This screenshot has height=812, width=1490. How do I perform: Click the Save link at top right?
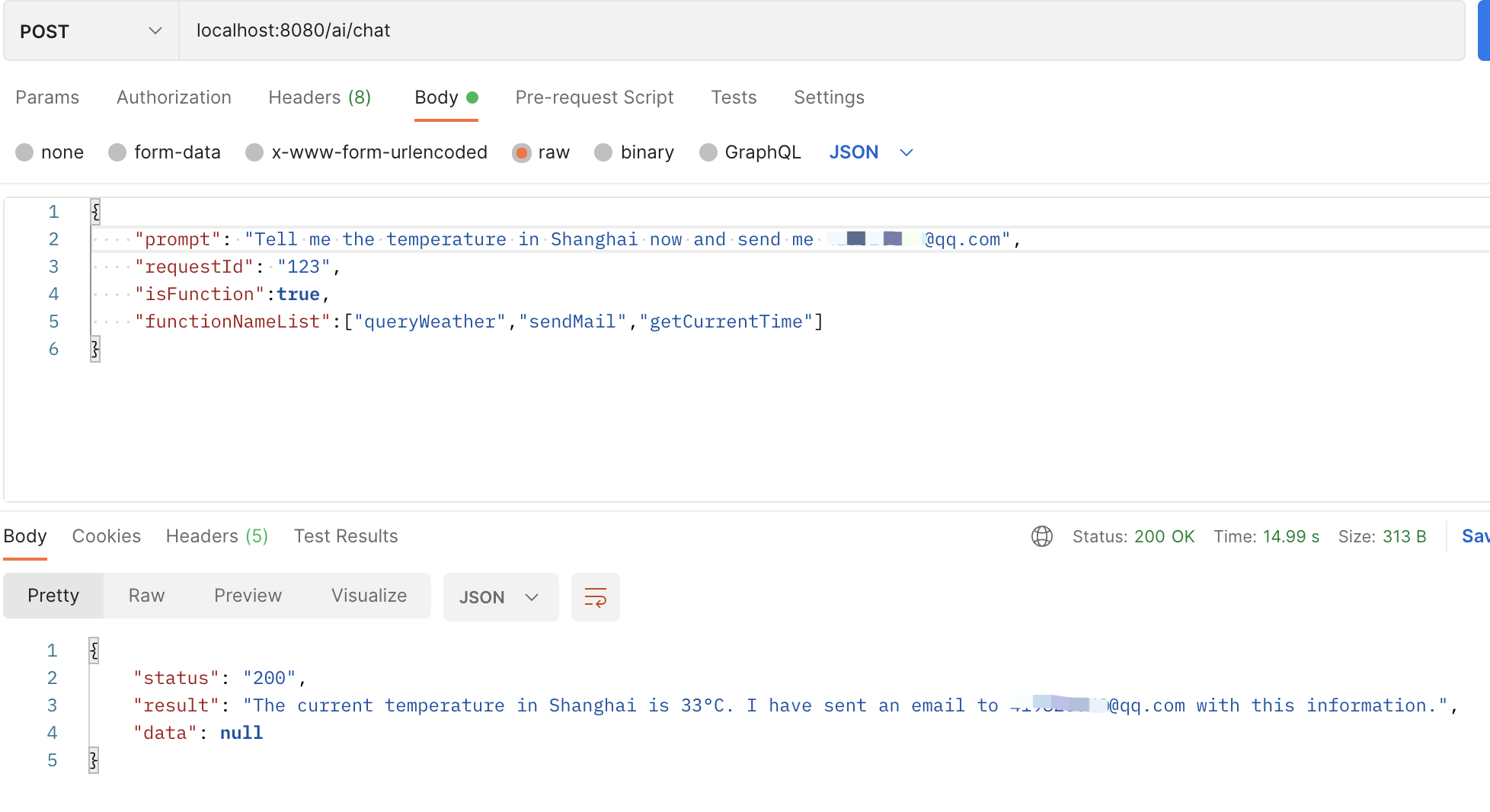tap(1475, 536)
